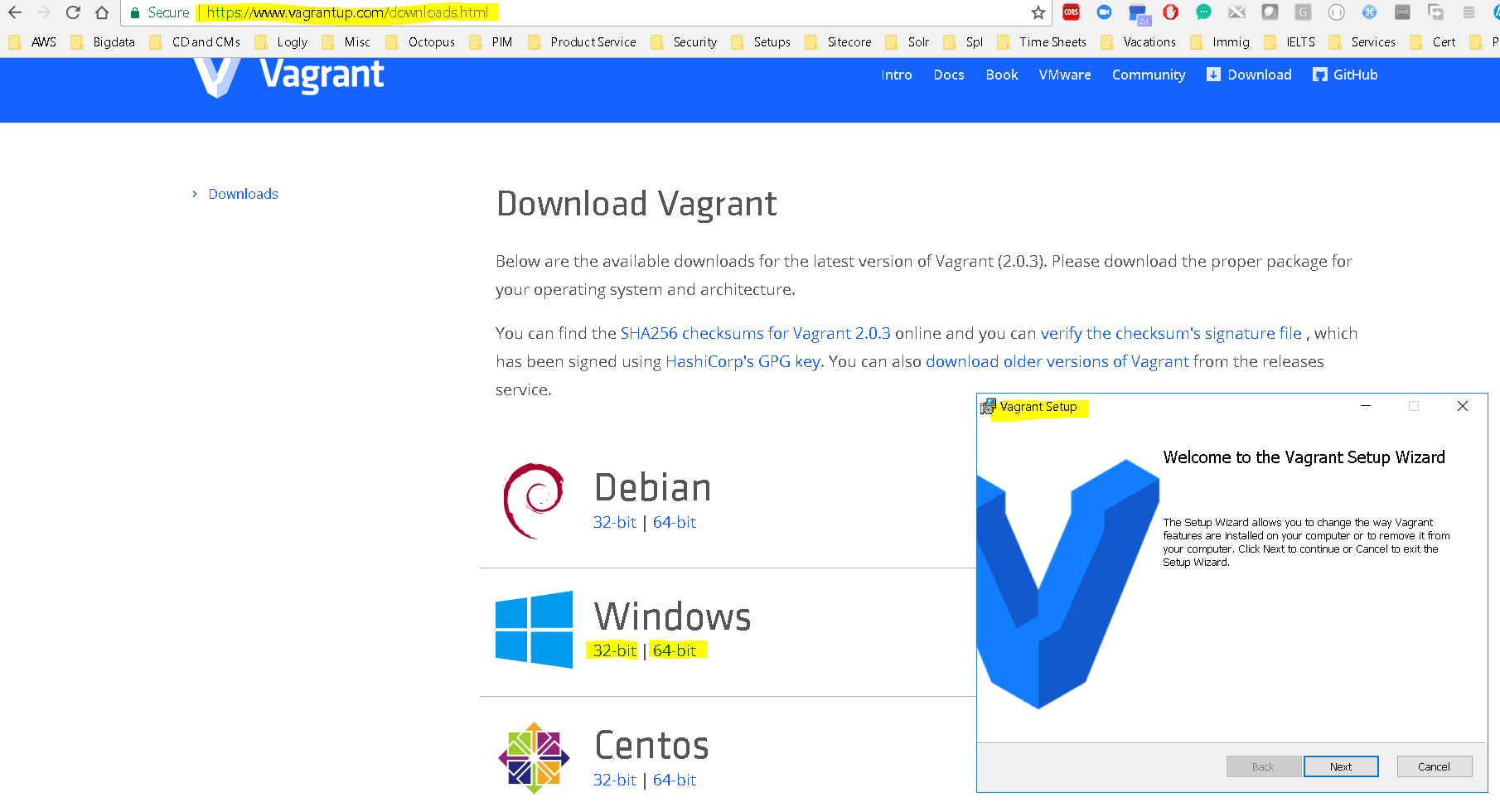1500x812 pixels.
Task: Open the Docs nav menu item
Action: [949, 75]
